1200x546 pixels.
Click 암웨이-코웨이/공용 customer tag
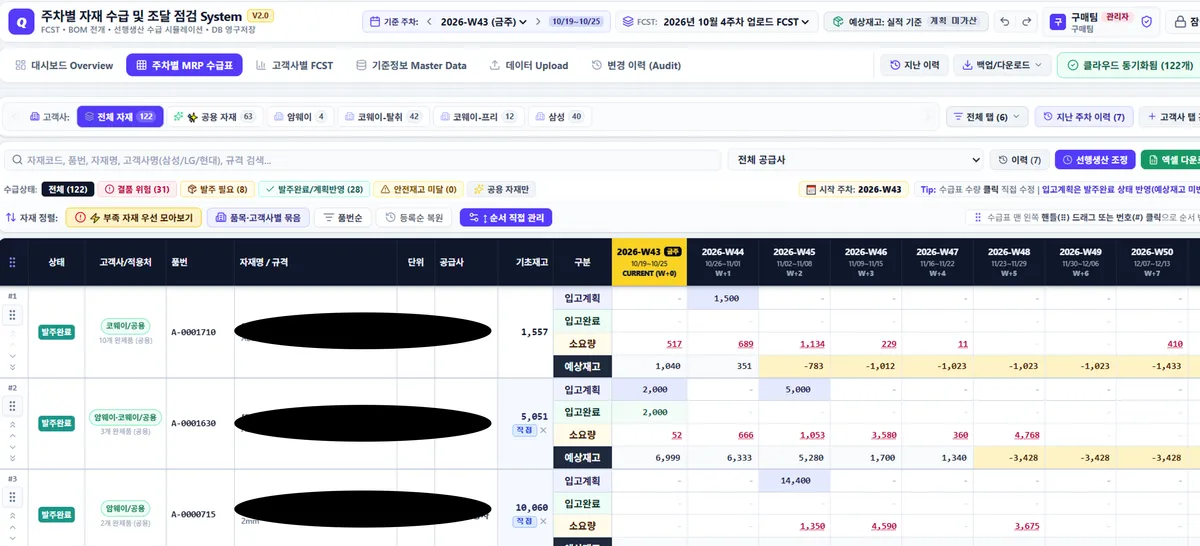coord(125,417)
